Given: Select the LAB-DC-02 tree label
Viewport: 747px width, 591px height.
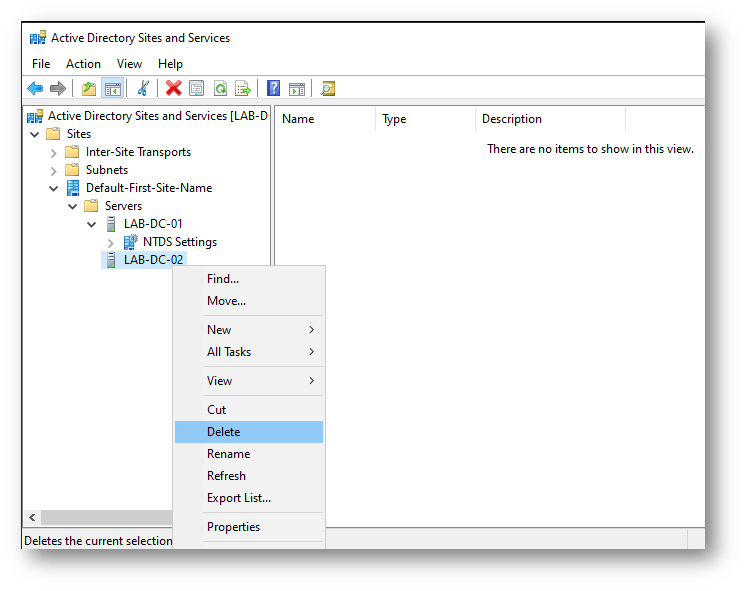Looking at the screenshot, I should [153, 260].
